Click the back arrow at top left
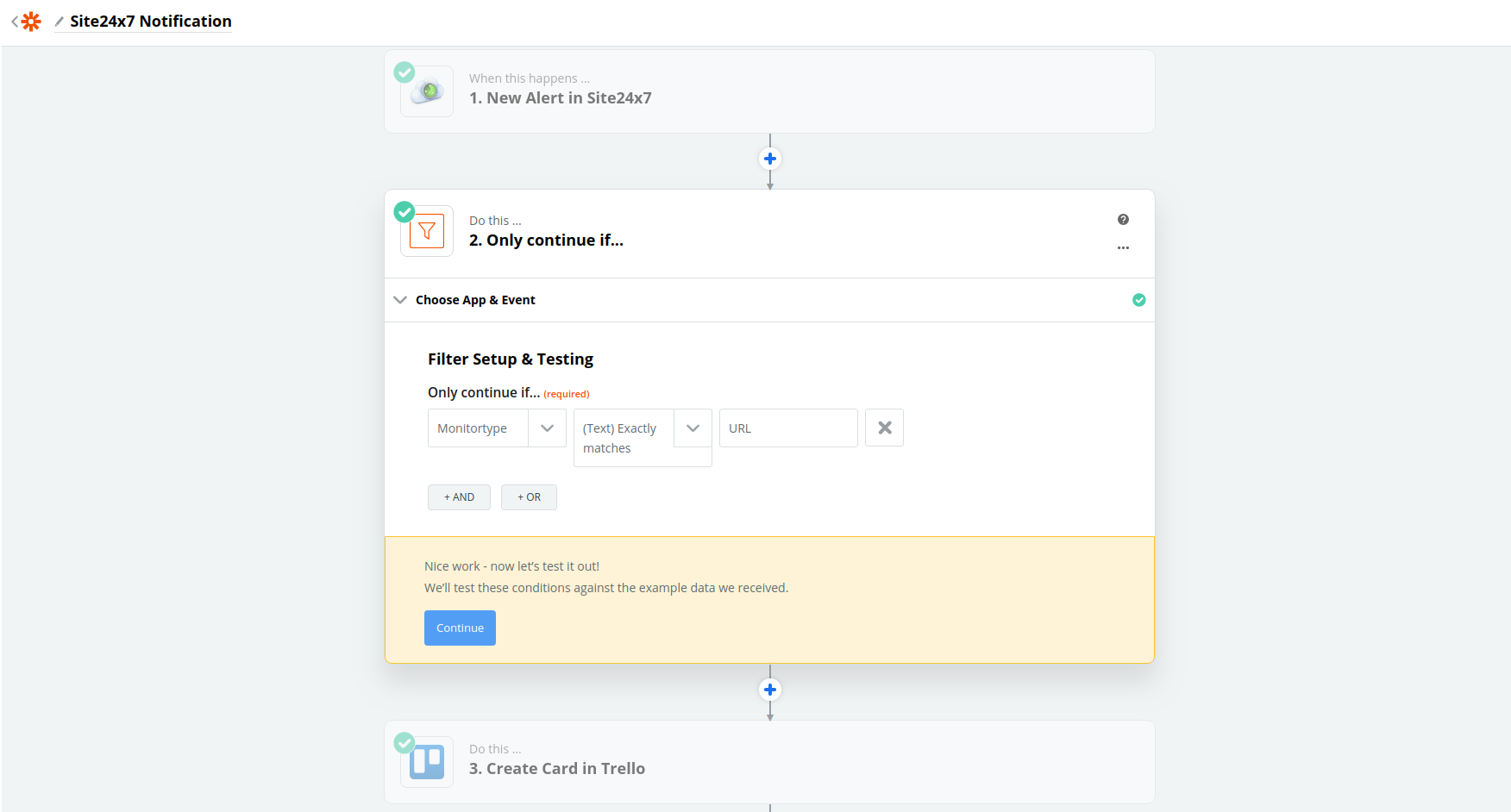 (15, 22)
